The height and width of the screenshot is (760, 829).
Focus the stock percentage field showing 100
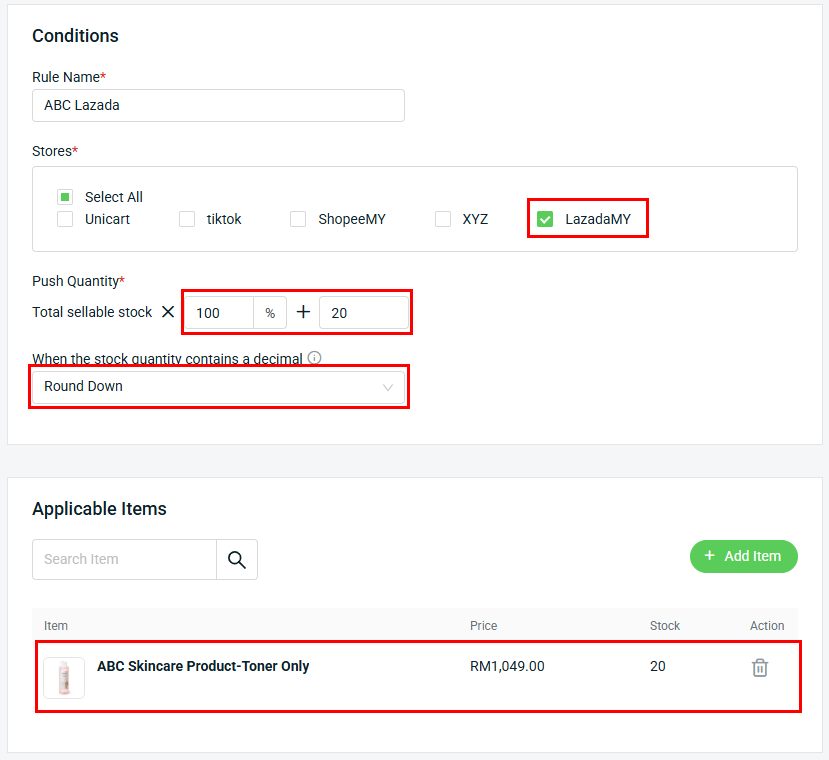(x=221, y=313)
